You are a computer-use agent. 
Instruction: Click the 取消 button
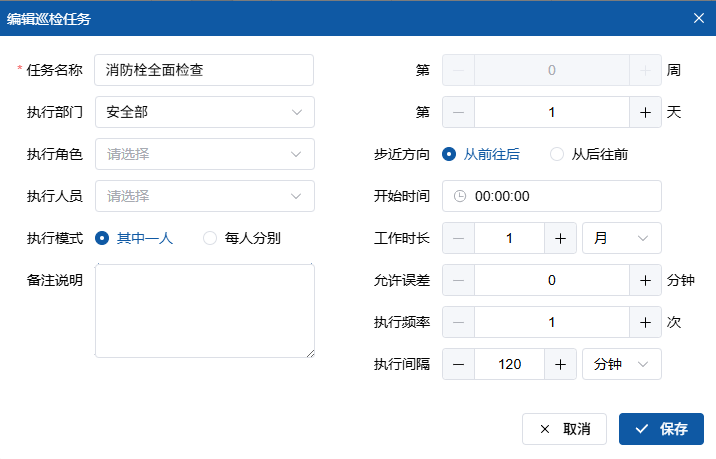click(564, 429)
